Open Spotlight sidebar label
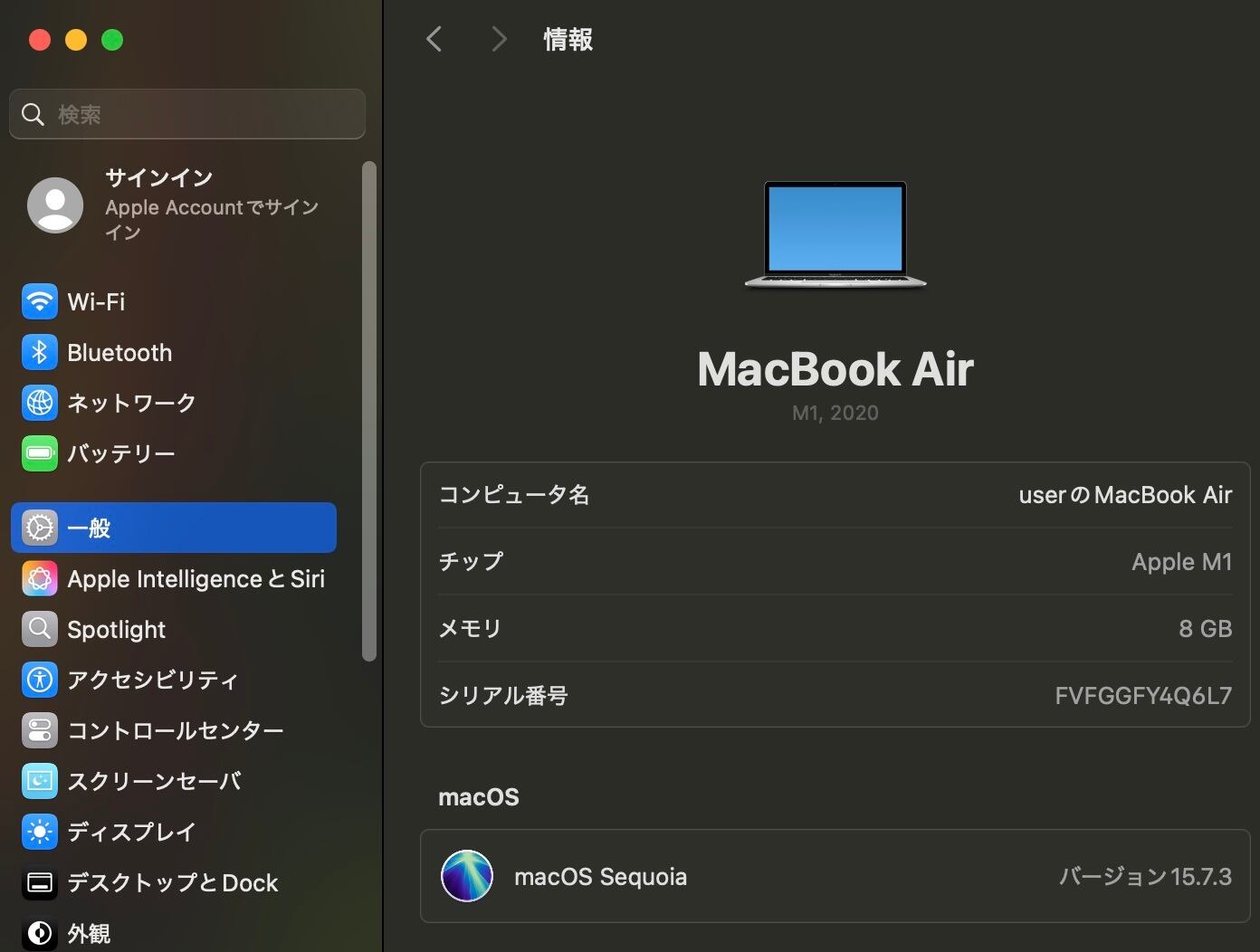The image size is (1260, 952). tap(117, 629)
